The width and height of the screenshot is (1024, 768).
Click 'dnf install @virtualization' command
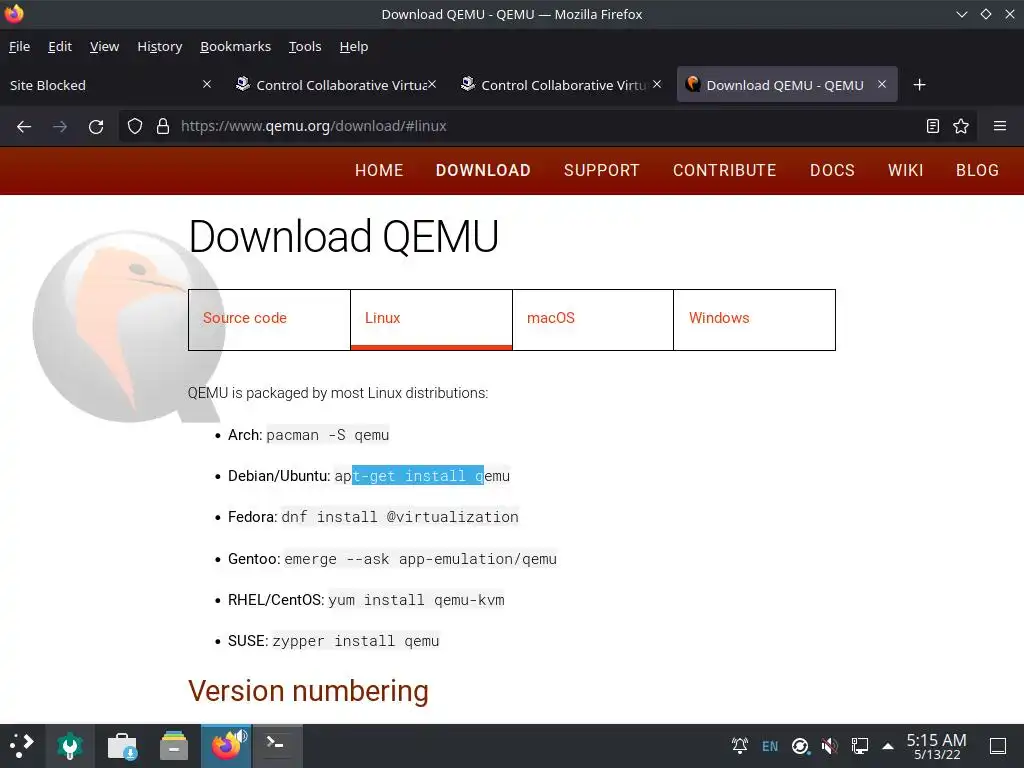(x=400, y=517)
